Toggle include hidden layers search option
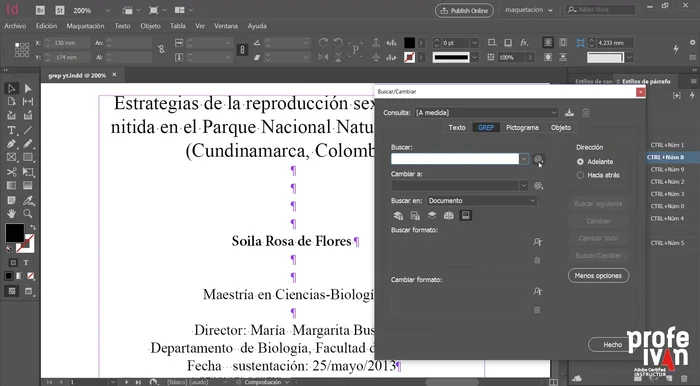Image resolution: width=700 pixels, height=386 pixels. pyautogui.click(x=432, y=216)
